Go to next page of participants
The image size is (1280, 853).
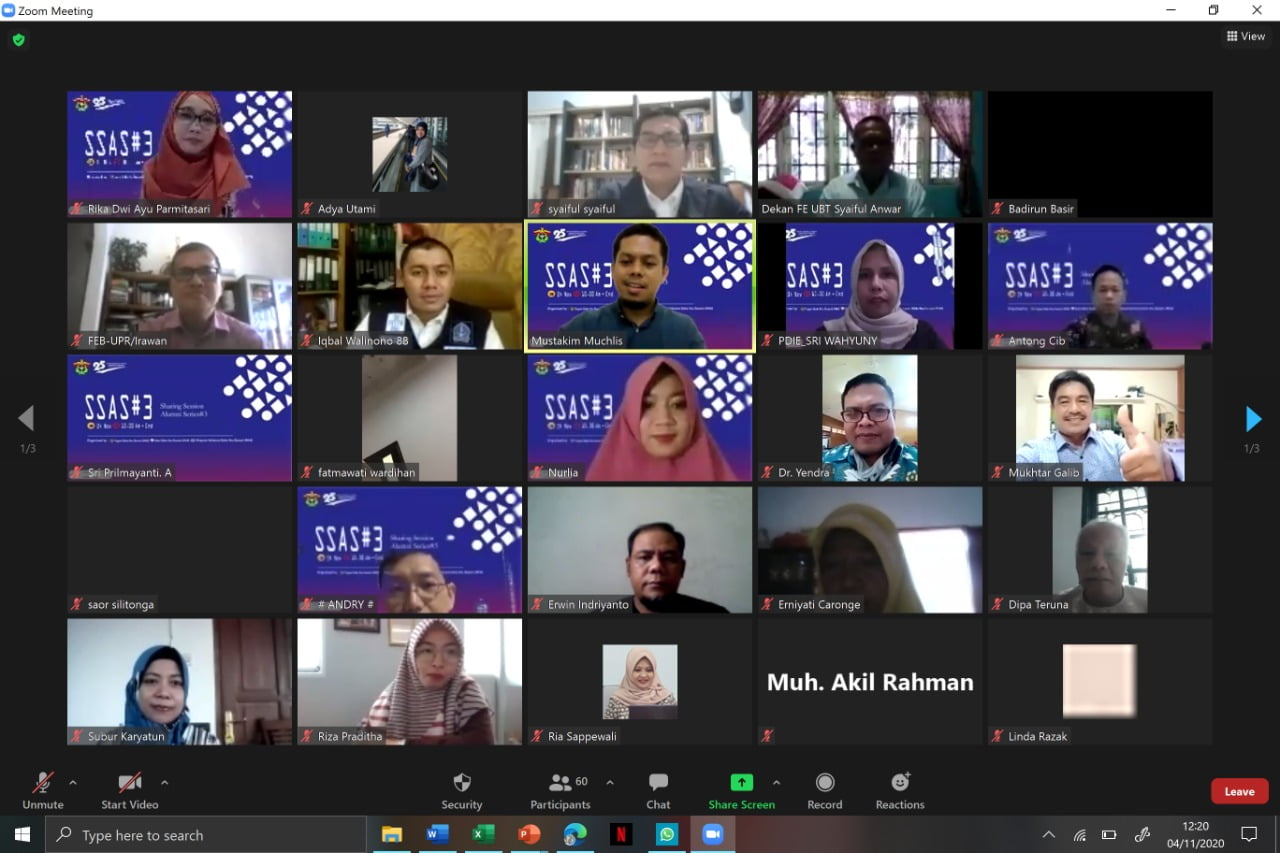pyautogui.click(x=1253, y=419)
